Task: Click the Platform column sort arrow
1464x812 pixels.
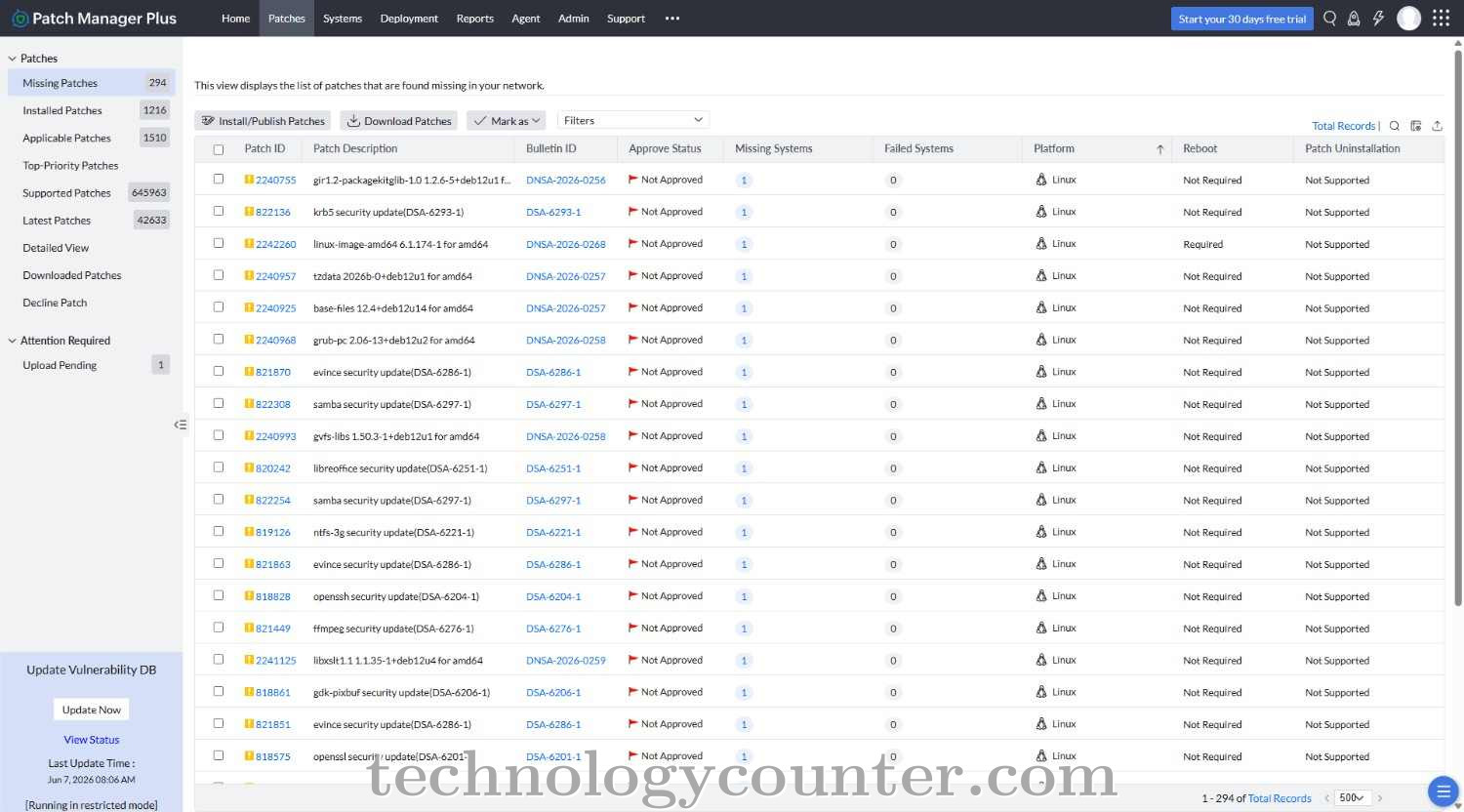Action: [x=1160, y=149]
